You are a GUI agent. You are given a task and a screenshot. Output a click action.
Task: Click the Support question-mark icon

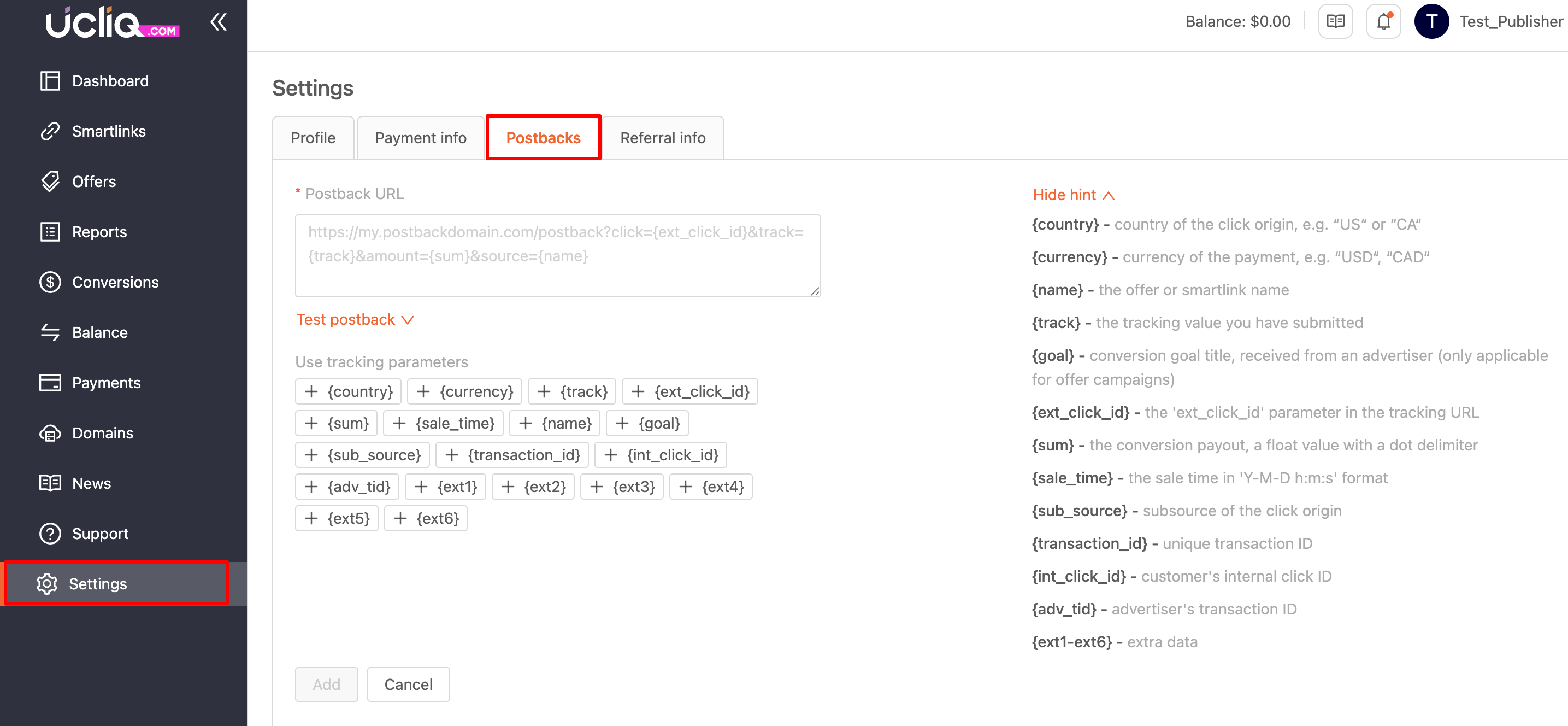point(50,534)
